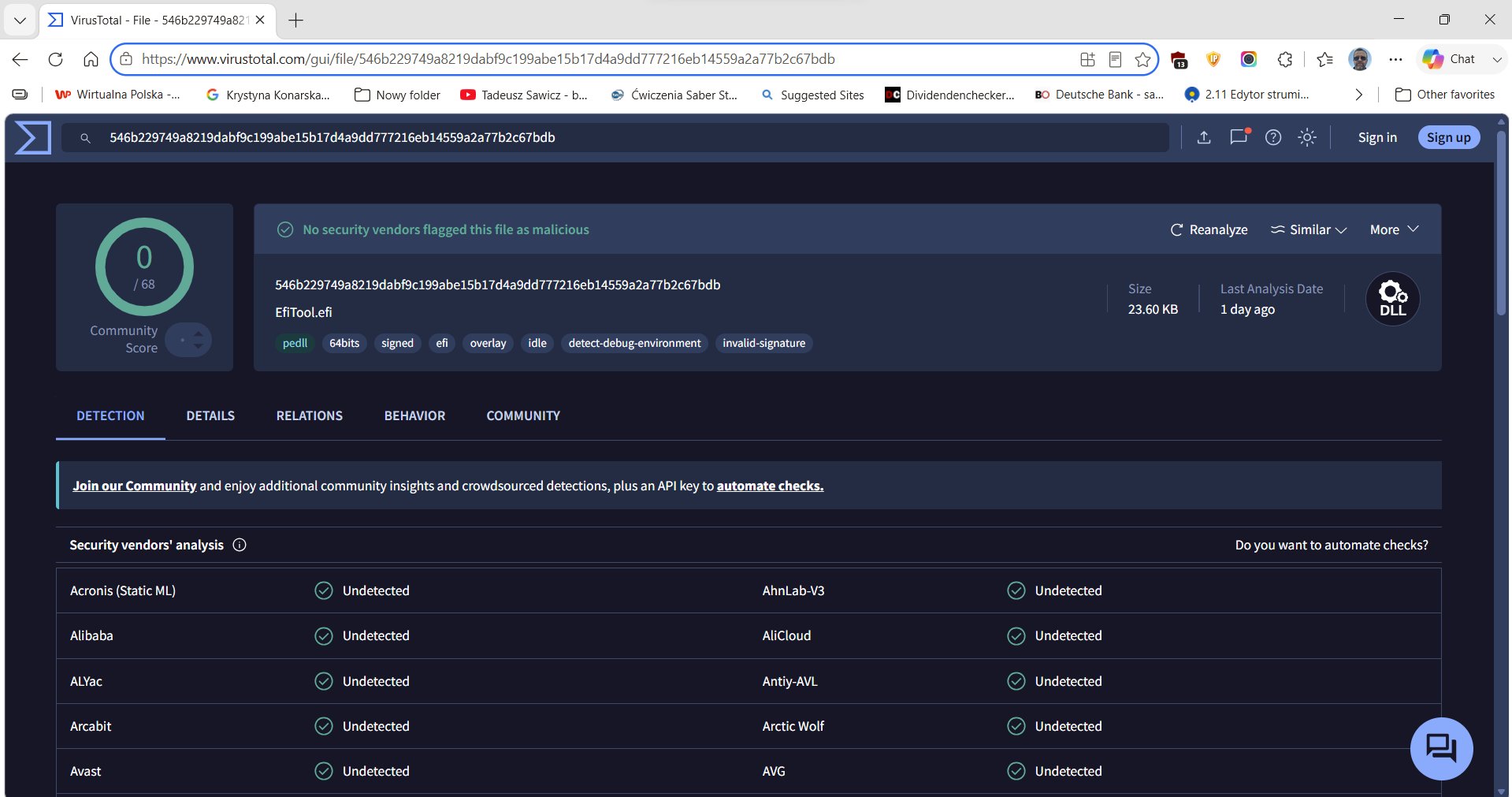Open the Extensions puzzle icon
Viewport: 1512px width, 797px height.
click(1285, 59)
